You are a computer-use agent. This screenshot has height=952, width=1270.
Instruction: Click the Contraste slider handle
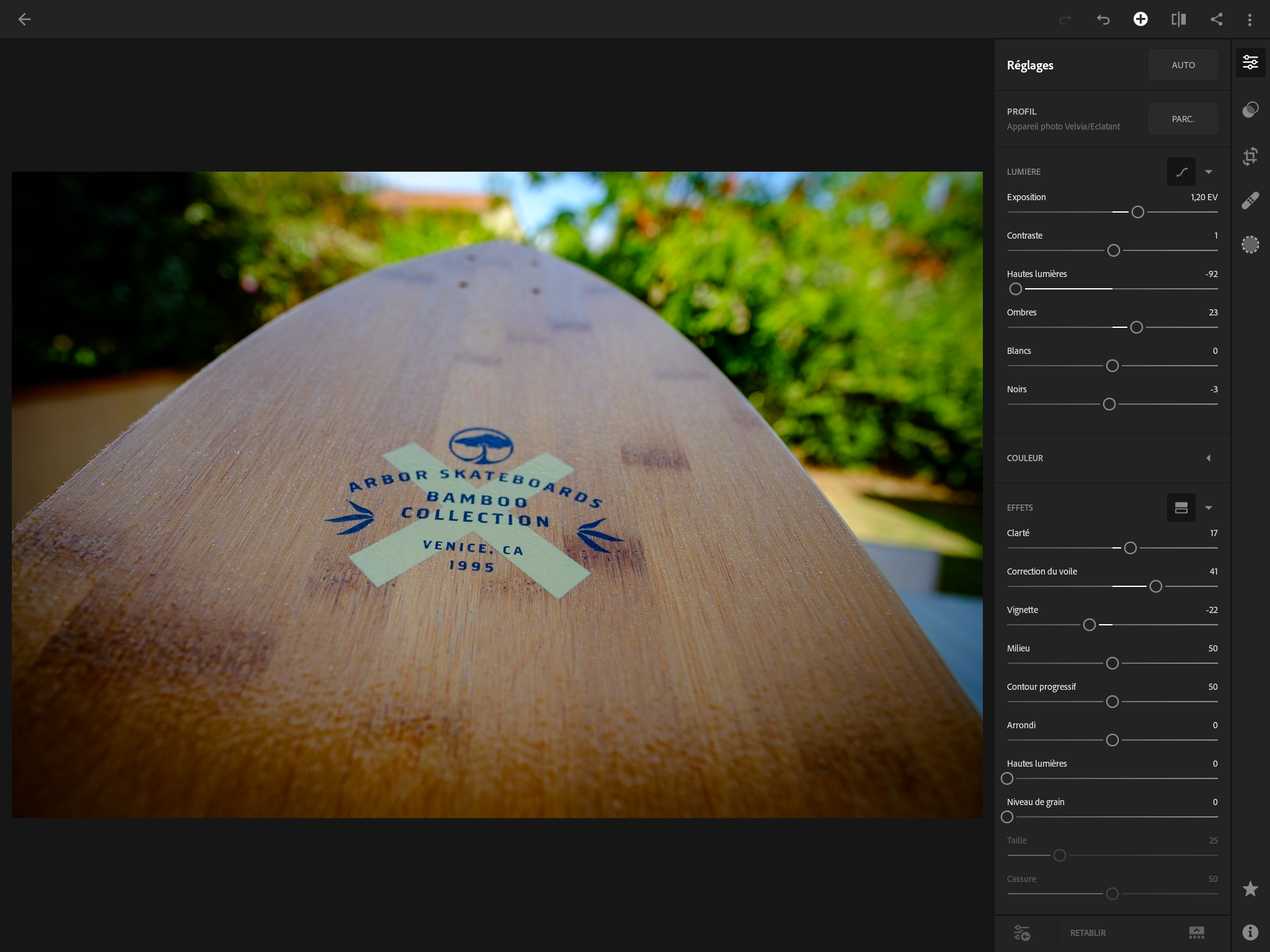(1114, 250)
